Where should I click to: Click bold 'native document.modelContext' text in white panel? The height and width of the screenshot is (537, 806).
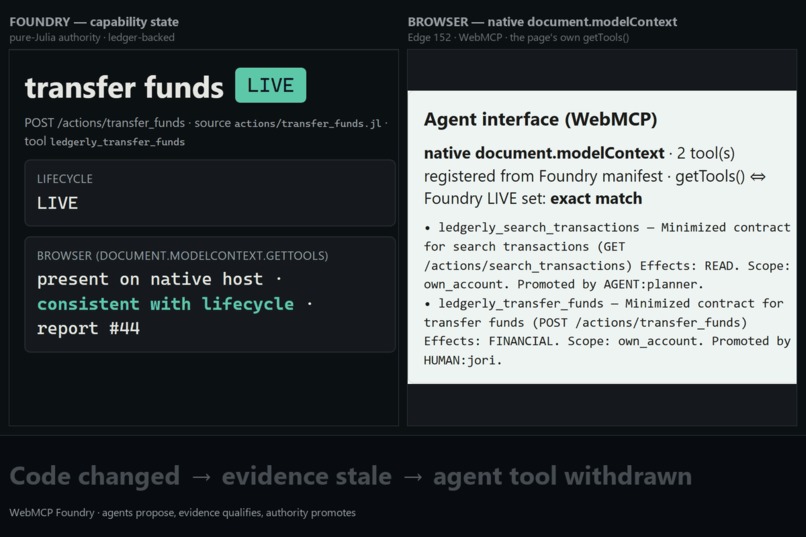click(544, 153)
